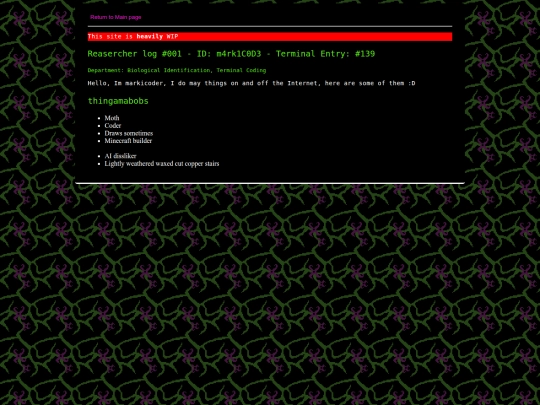Image resolution: width=540 pixels, height=405 pixels.
Task: Click the 'Hello, Im markicoder' intro sentence
Action: (251, 83)
